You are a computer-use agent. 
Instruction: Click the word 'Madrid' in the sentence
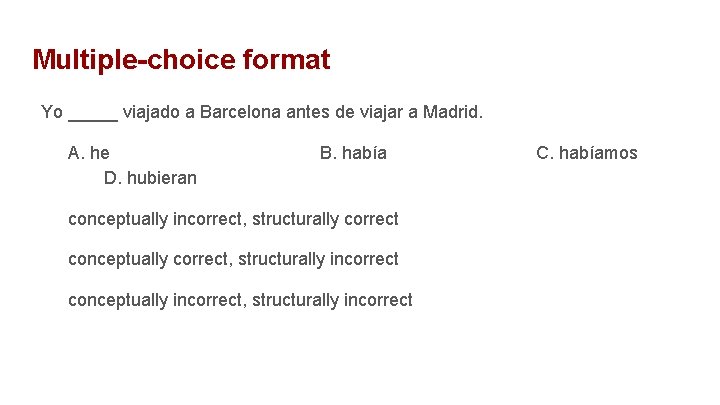(x=451, y=112)
